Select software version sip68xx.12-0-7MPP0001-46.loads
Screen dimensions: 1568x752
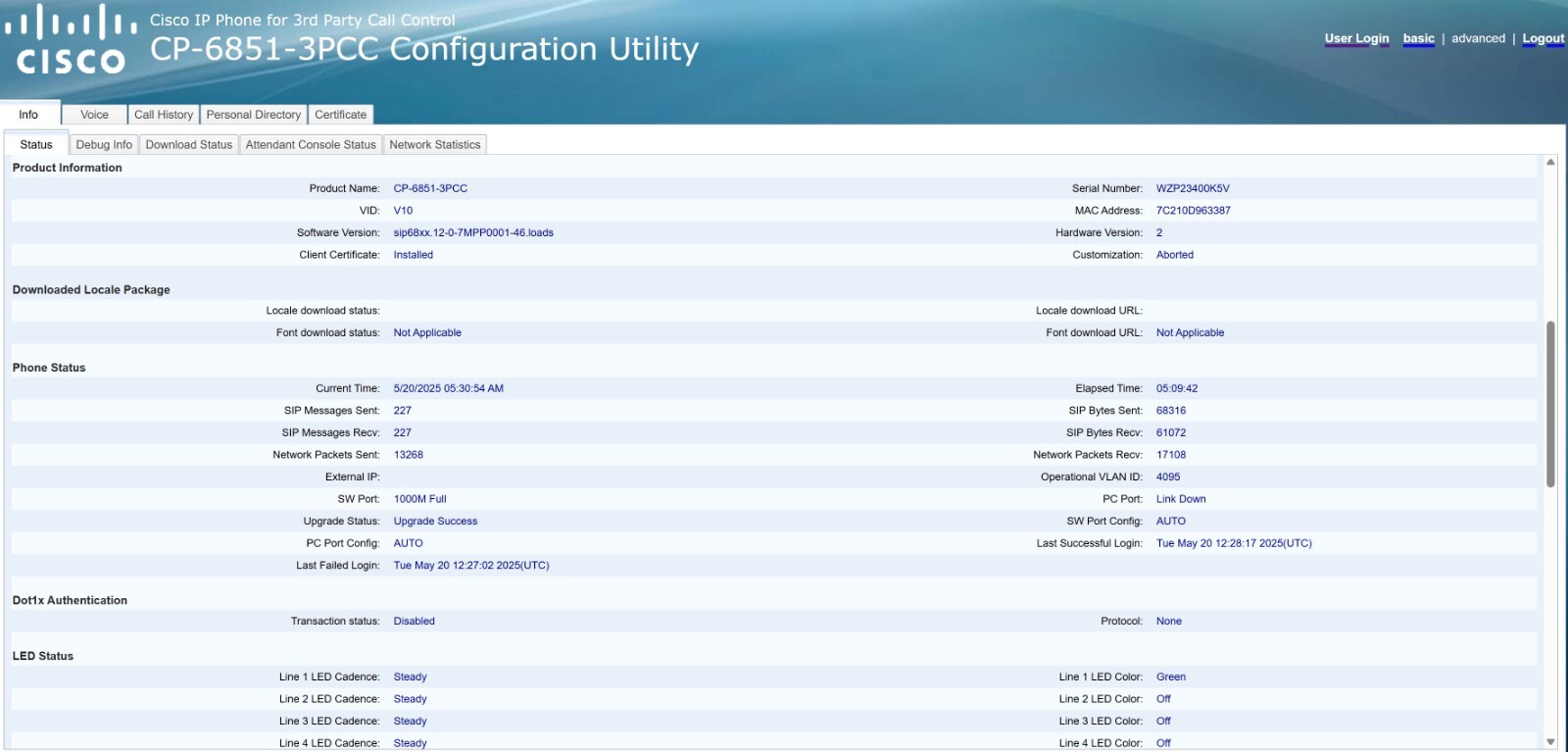(x=473, y=233)
